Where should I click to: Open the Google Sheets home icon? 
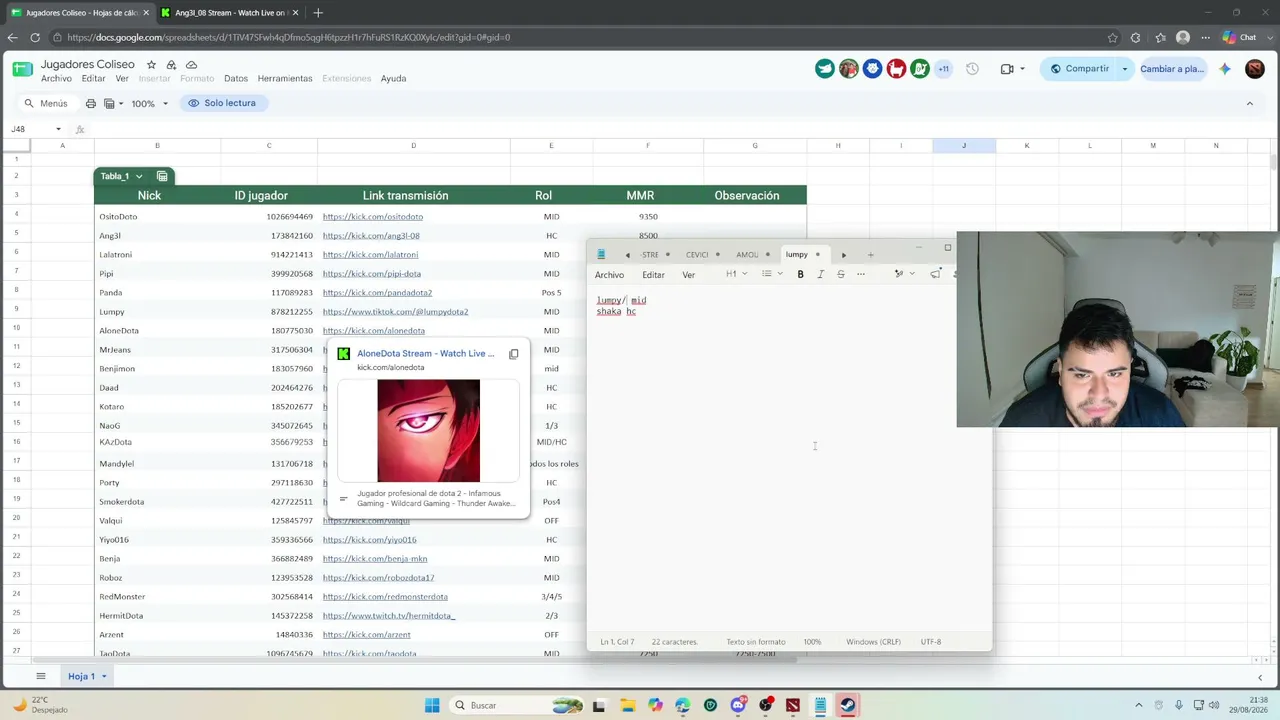[22, 70]
